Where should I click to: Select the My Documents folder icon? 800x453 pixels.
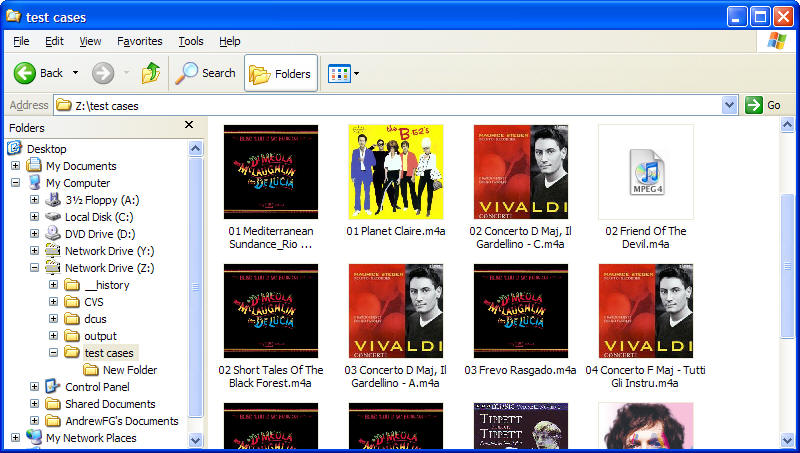[34, 165]
